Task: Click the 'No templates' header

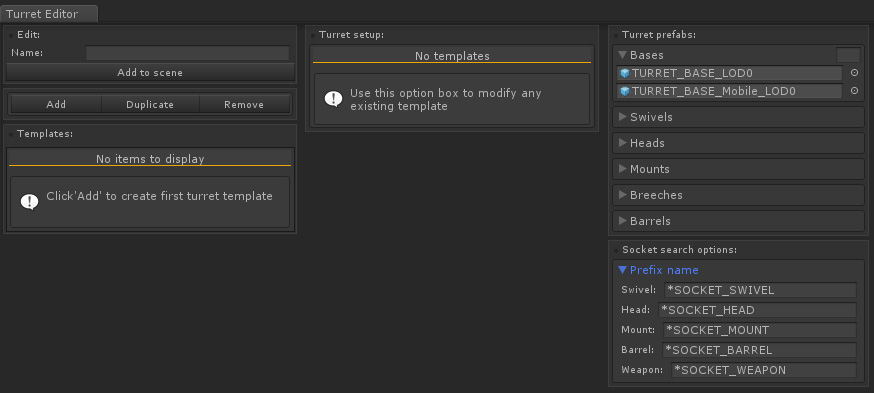Action: point(452,56)
